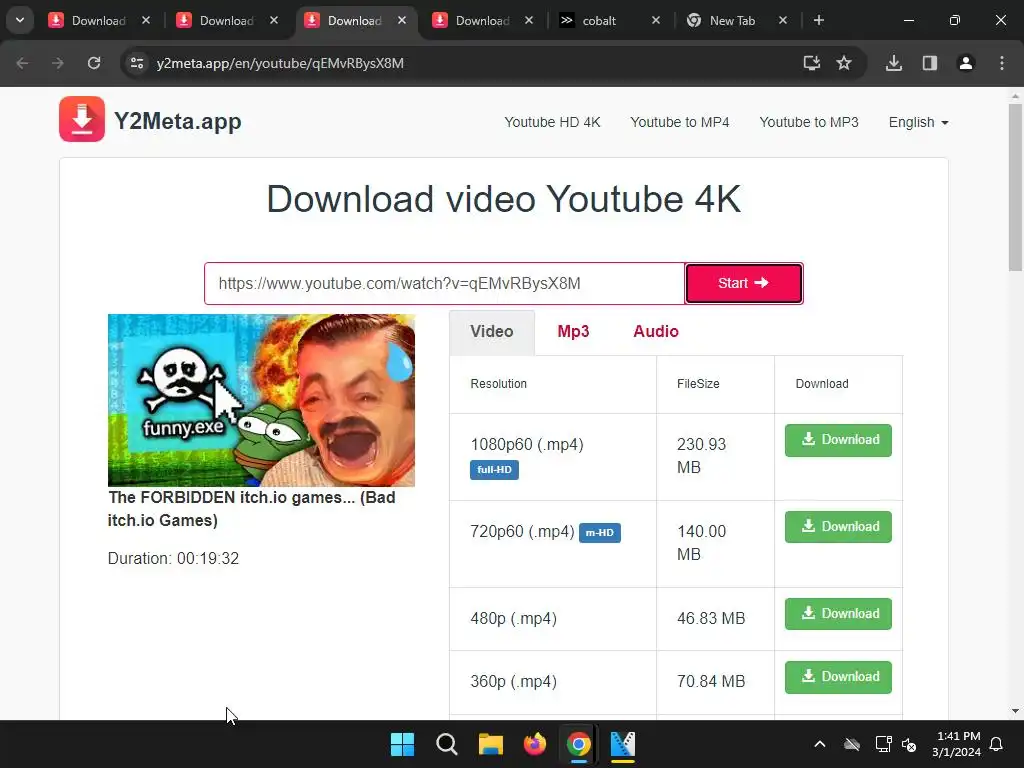The height and width of the screenshot is (768, 1024).
Task: Expand the English language dropdown
Action: point(918,122)
